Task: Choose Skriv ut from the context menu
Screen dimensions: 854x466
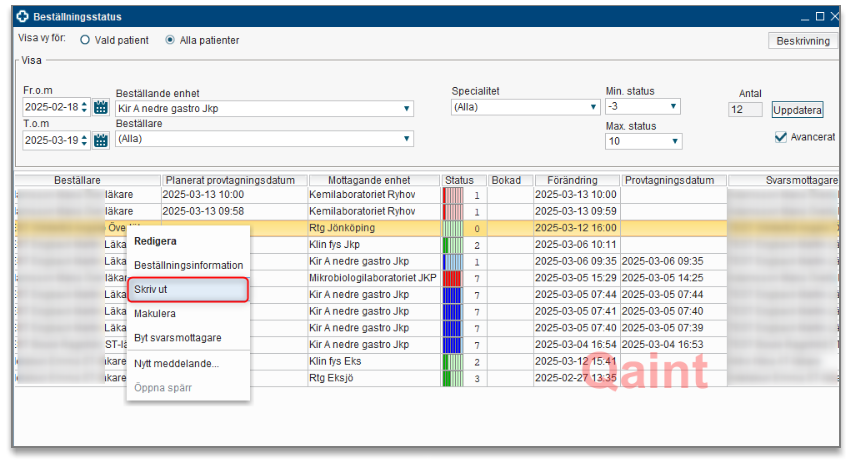Action: tap(187, 289)
